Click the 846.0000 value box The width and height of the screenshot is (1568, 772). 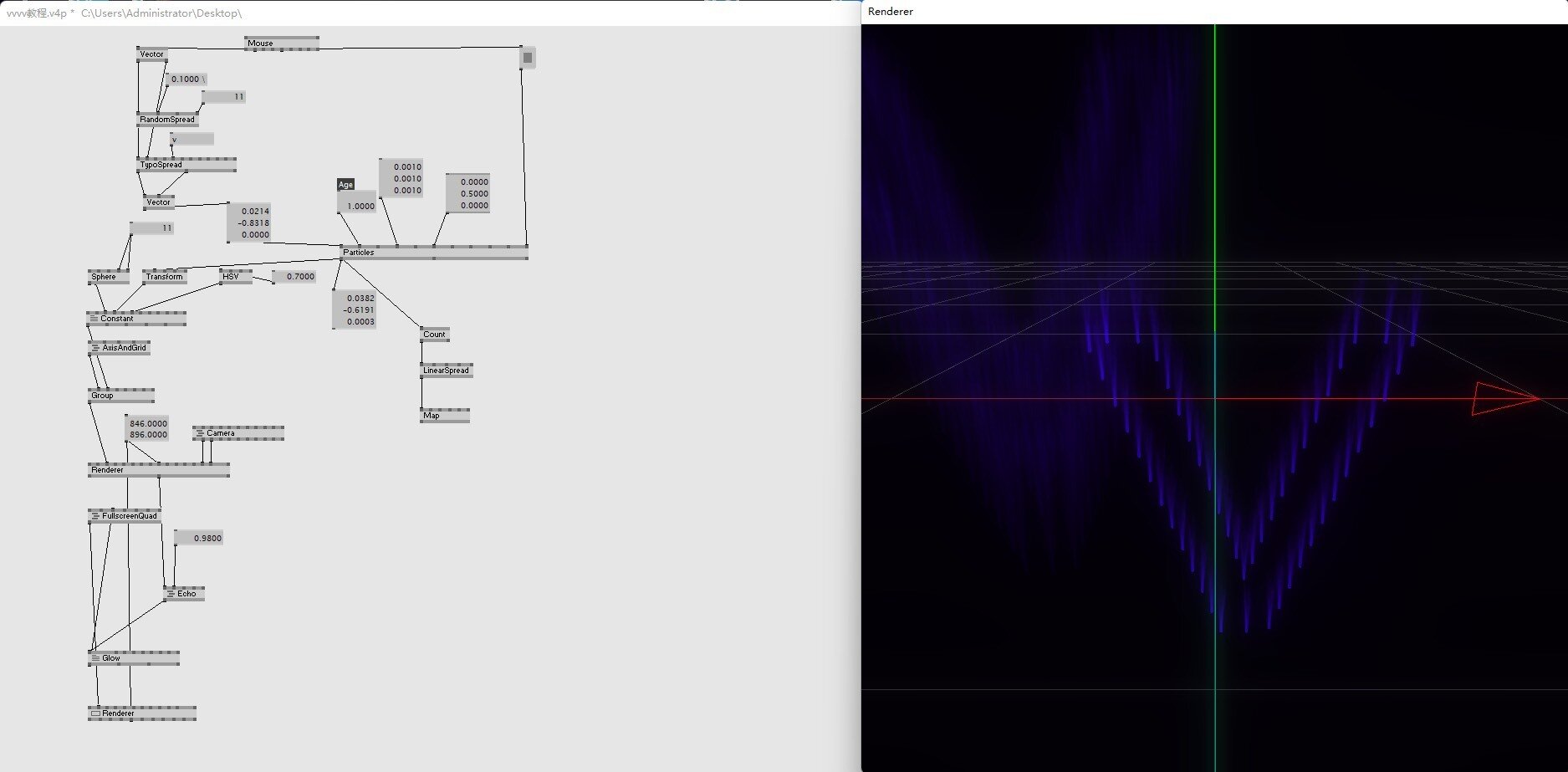click(146, 429)
